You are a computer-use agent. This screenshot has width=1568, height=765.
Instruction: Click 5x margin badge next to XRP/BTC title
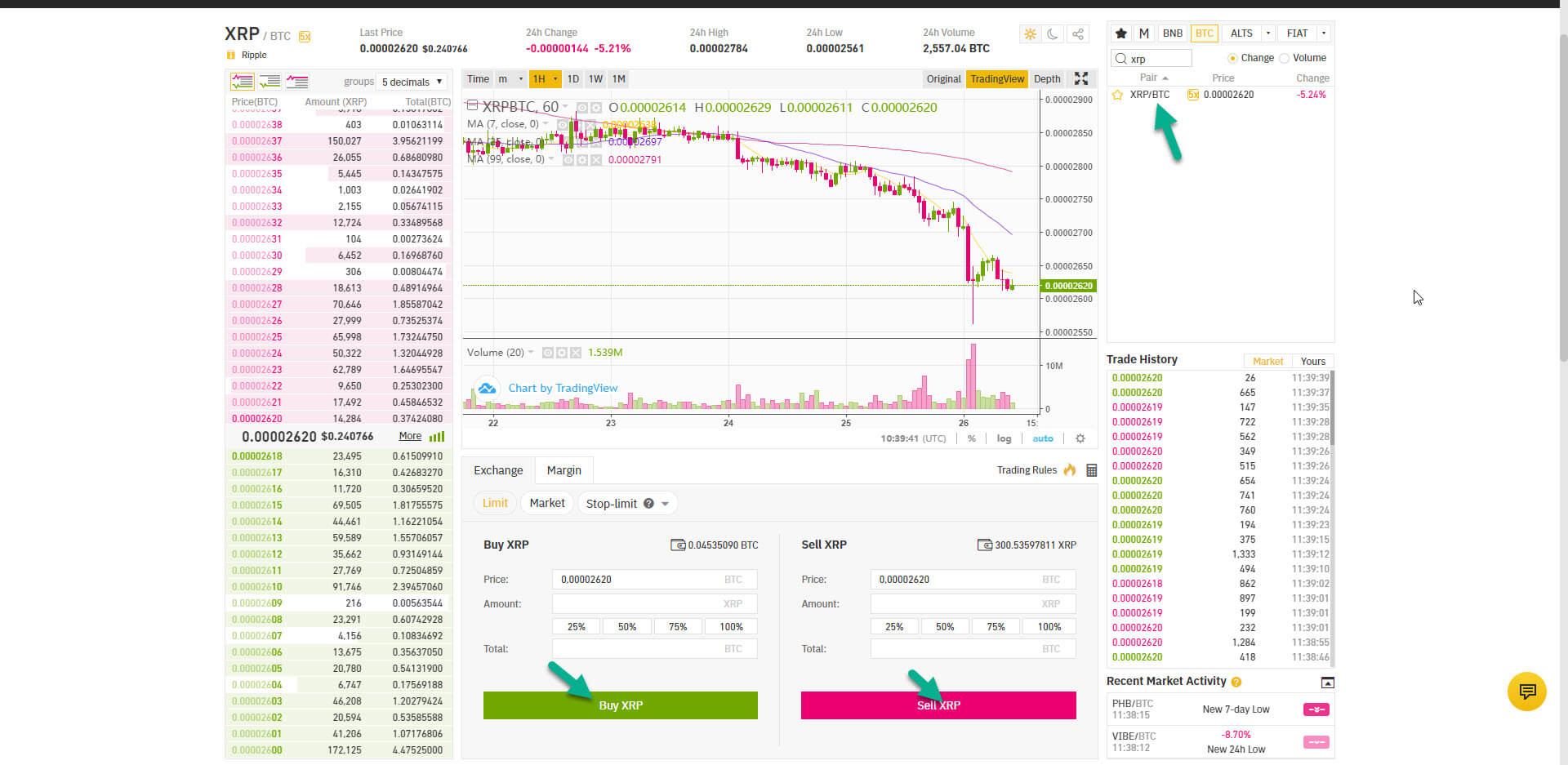pos(305,37)
